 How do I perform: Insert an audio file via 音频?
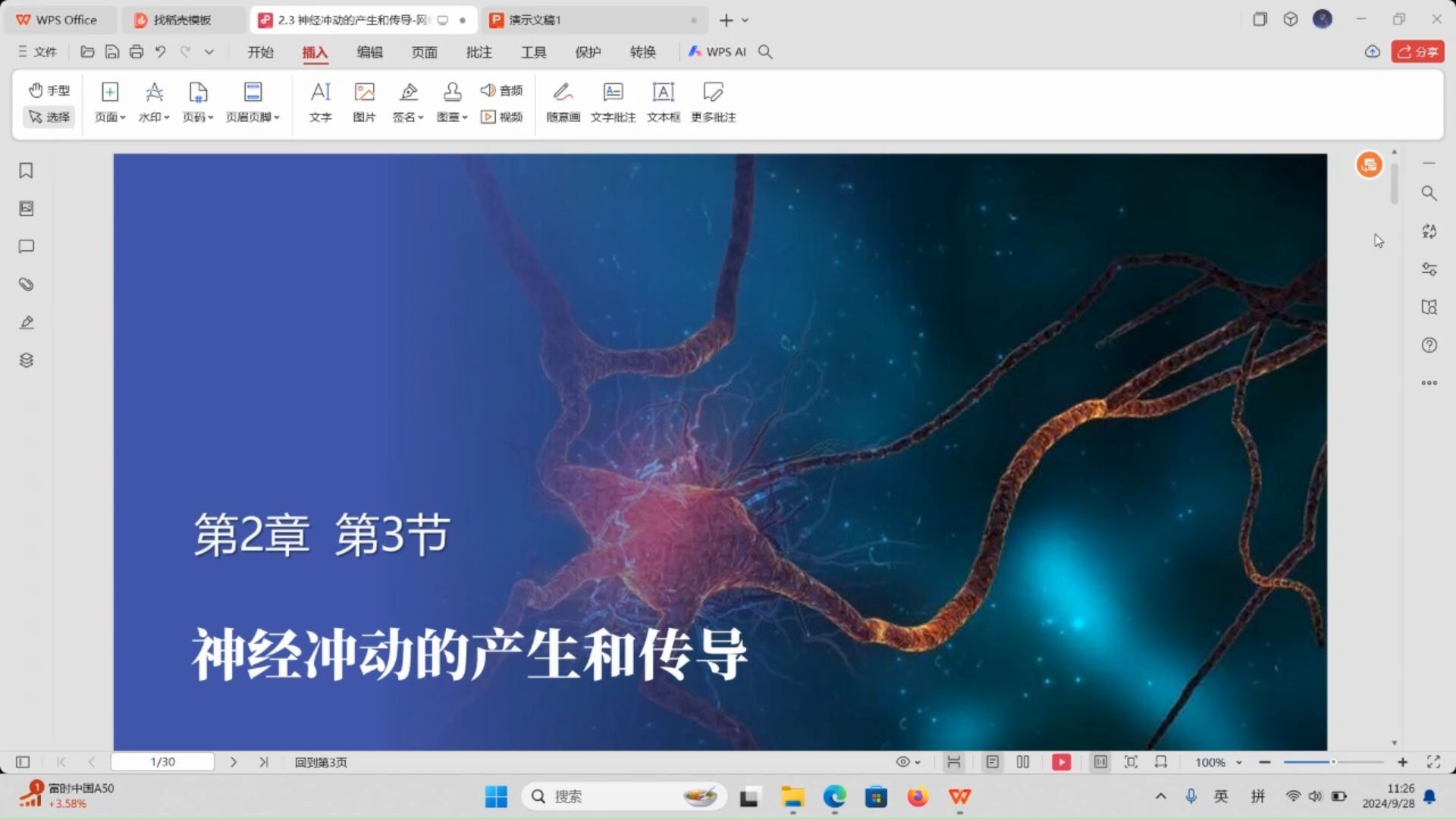[x=503, y=90]
